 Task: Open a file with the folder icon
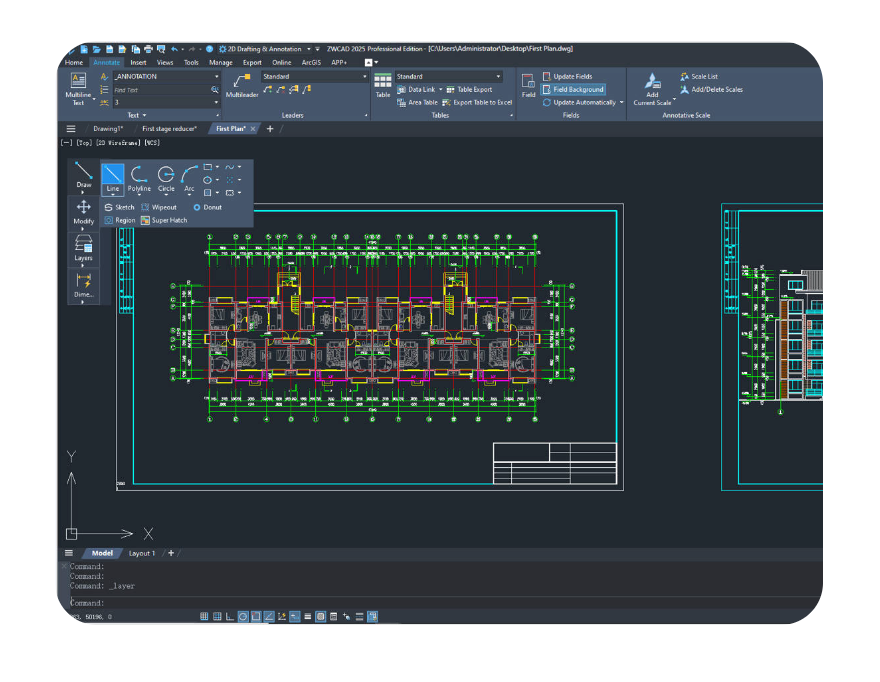97,49
